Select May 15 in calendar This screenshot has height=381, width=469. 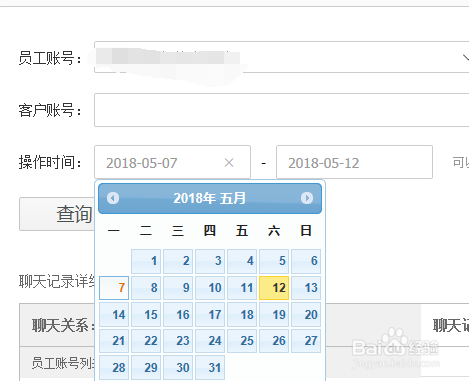click(x=146, y=314)
